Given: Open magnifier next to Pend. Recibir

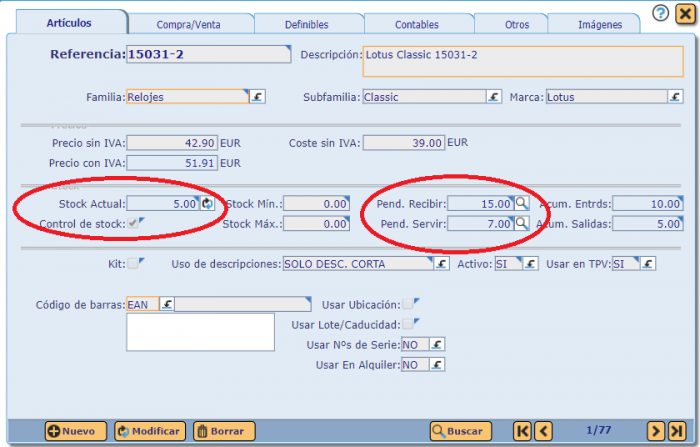Looking at the screenshot, I should tap(521, 203).
